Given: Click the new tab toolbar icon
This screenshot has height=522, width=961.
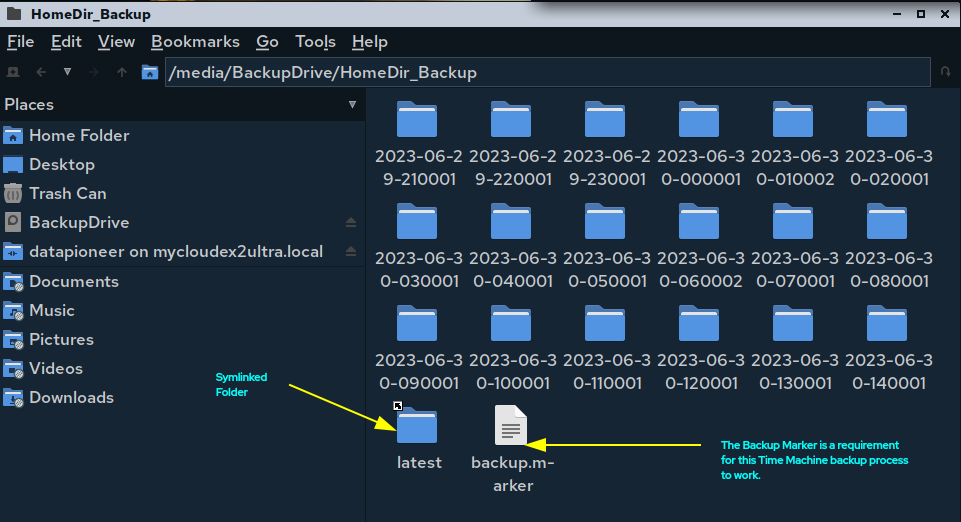Looking at the screenshot, I should (x=13, y=72).
